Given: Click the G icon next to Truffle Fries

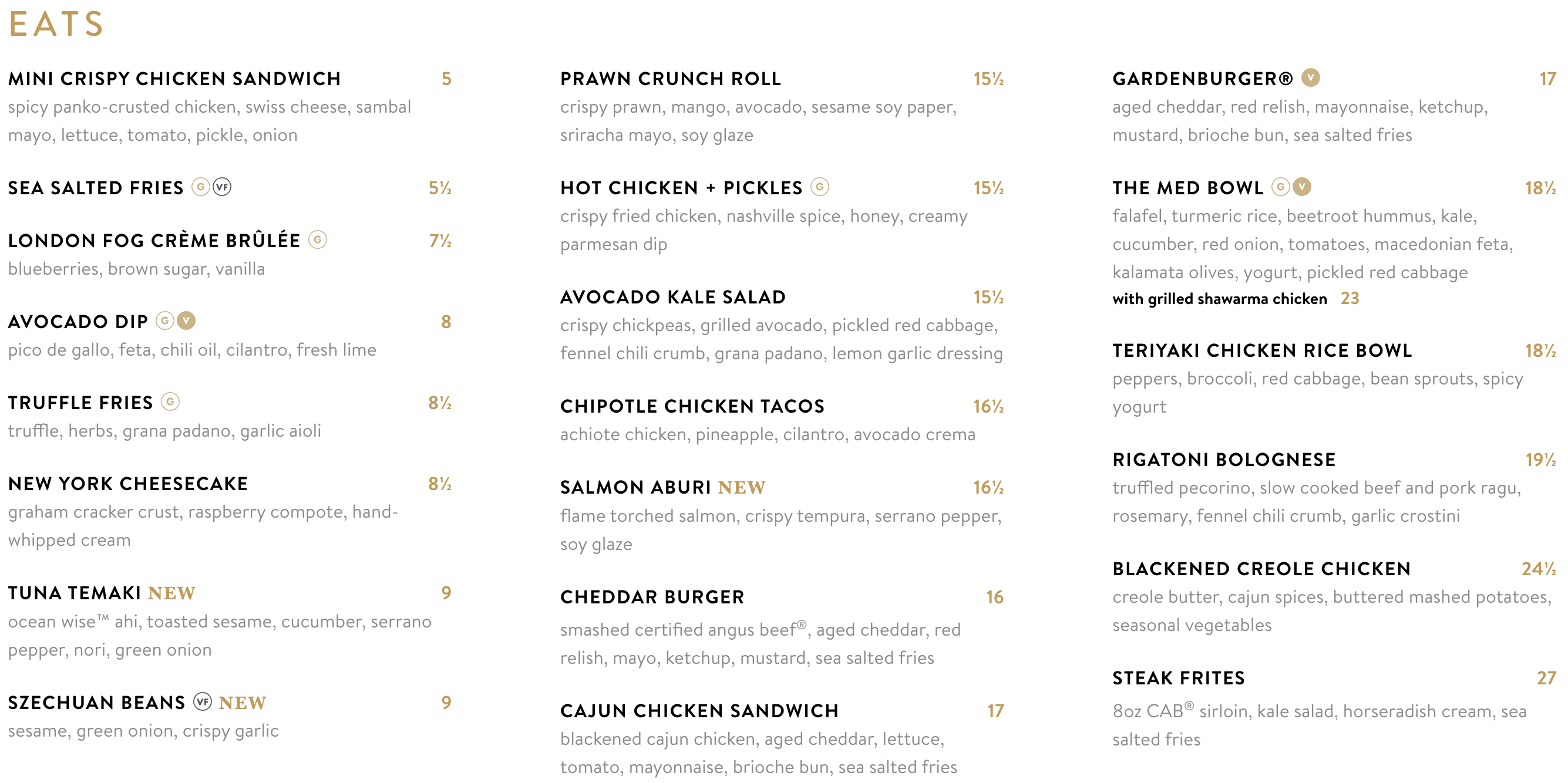Looking at the screenshot, I should pyautogui.click(x=170, y=401).
